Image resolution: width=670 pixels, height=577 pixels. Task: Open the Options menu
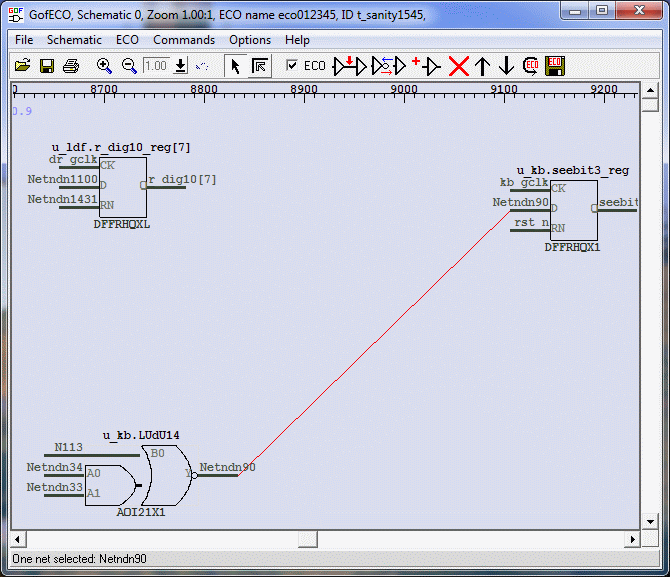[x=250, y=40]
